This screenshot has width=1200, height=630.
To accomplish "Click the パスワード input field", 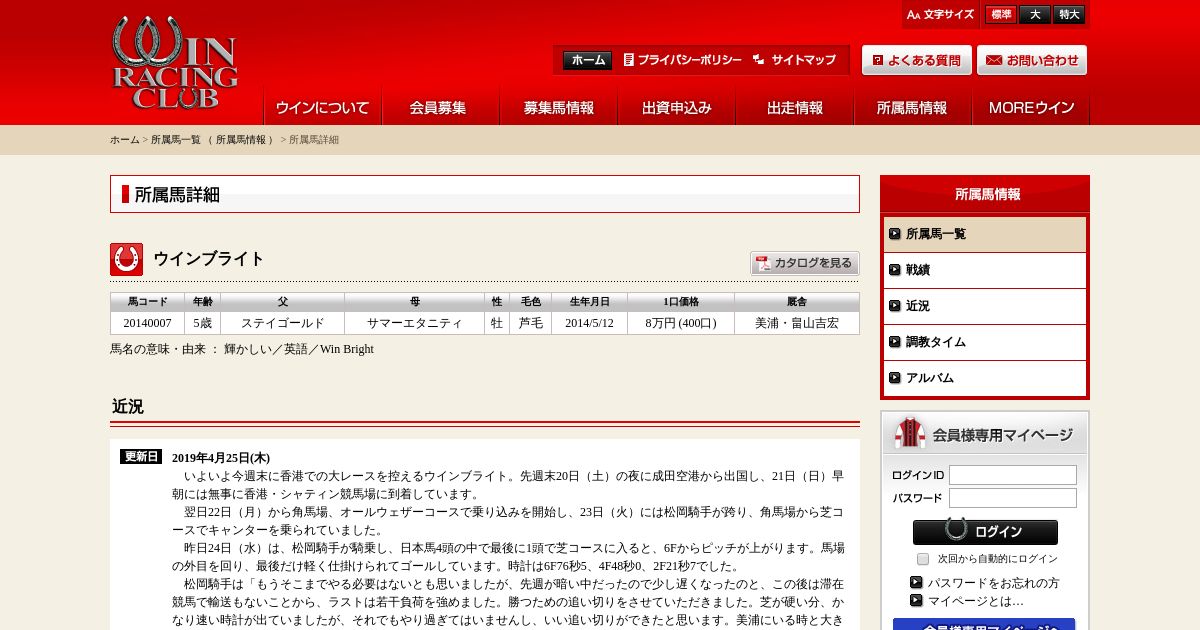I will (x=1013, y=498).
